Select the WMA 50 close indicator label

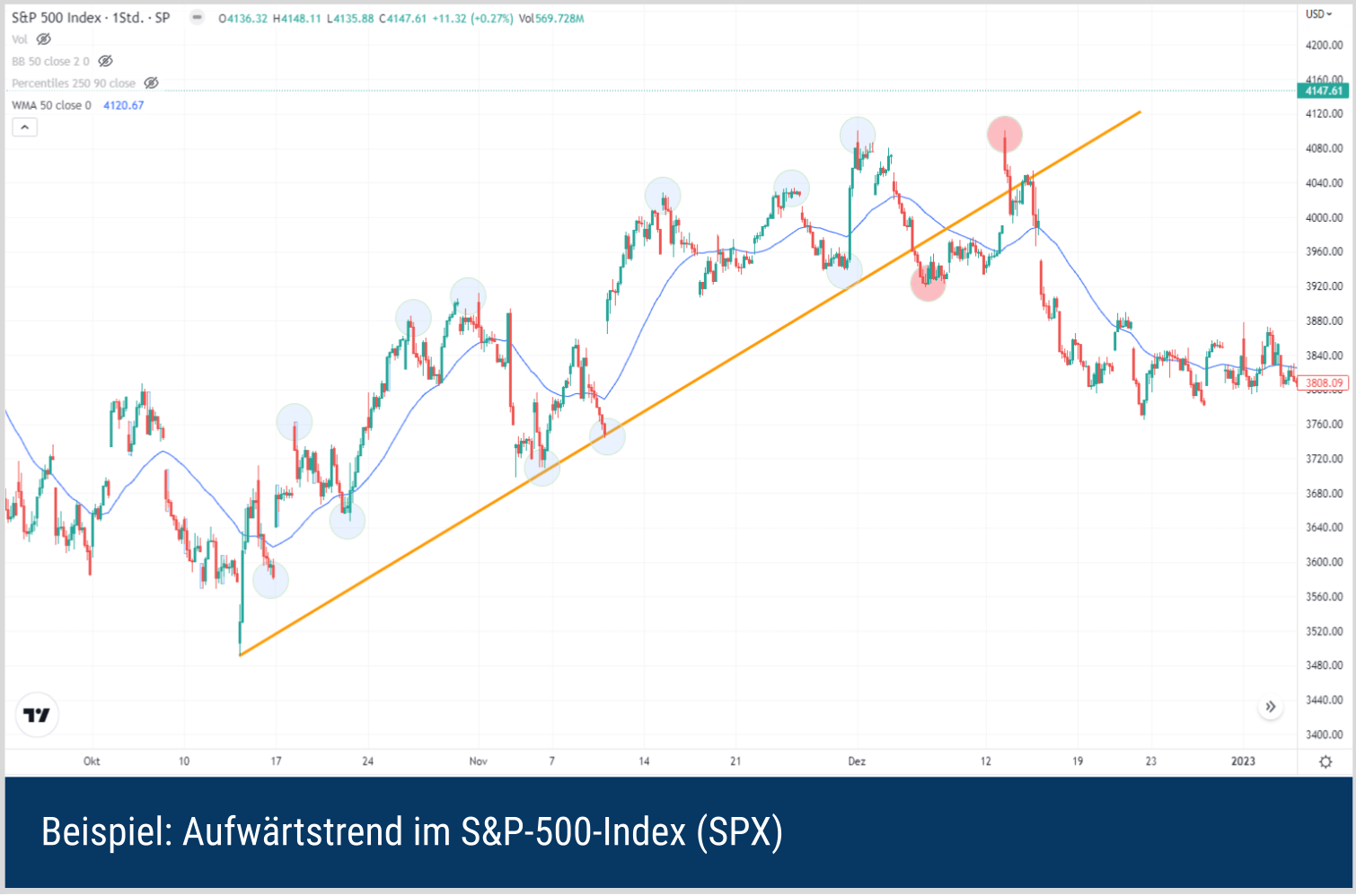coord(51,105)
